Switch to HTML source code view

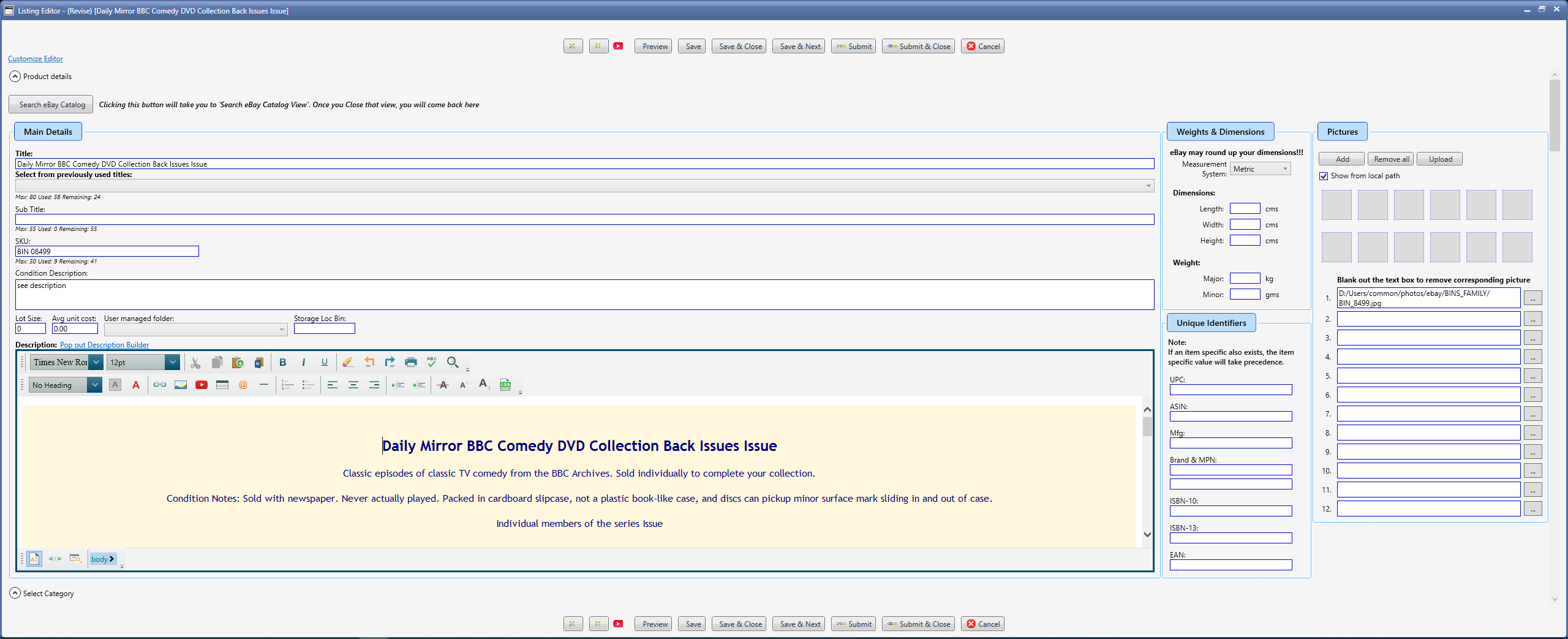pyautogui.click(x=55, y=559)
